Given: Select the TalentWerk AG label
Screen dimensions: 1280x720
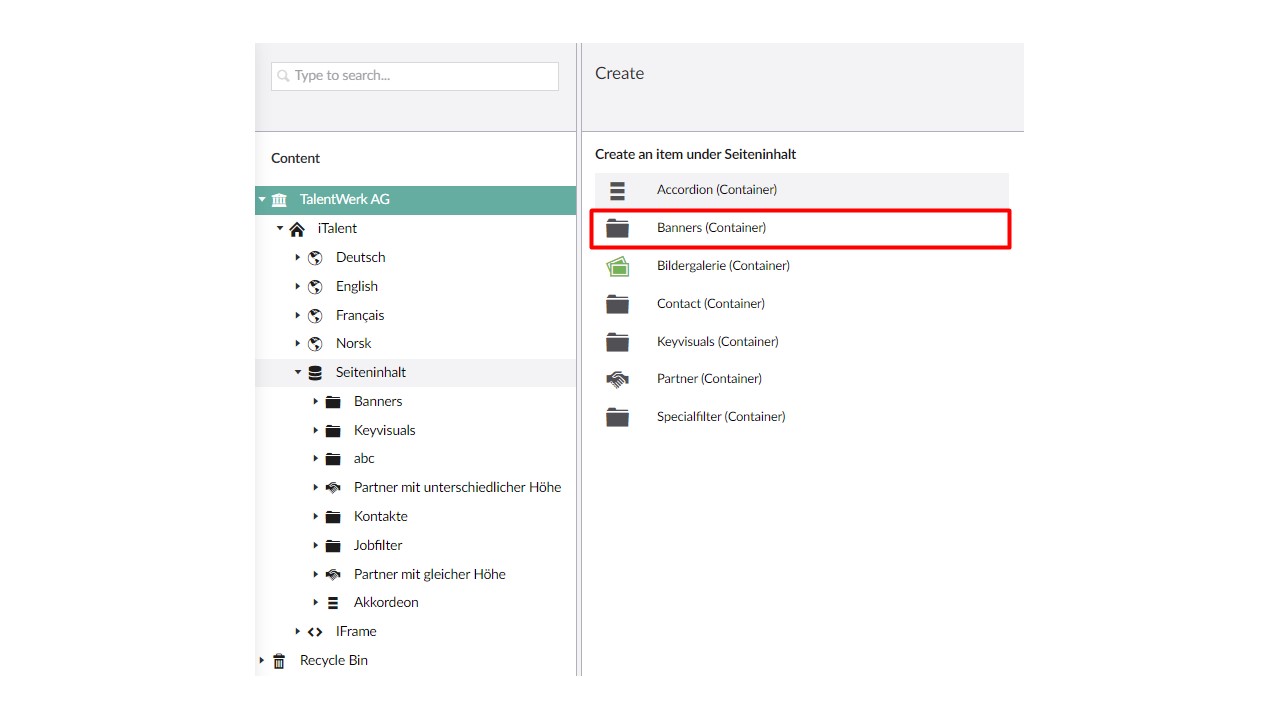Looking at the screenshot, I should coord(345,200).
